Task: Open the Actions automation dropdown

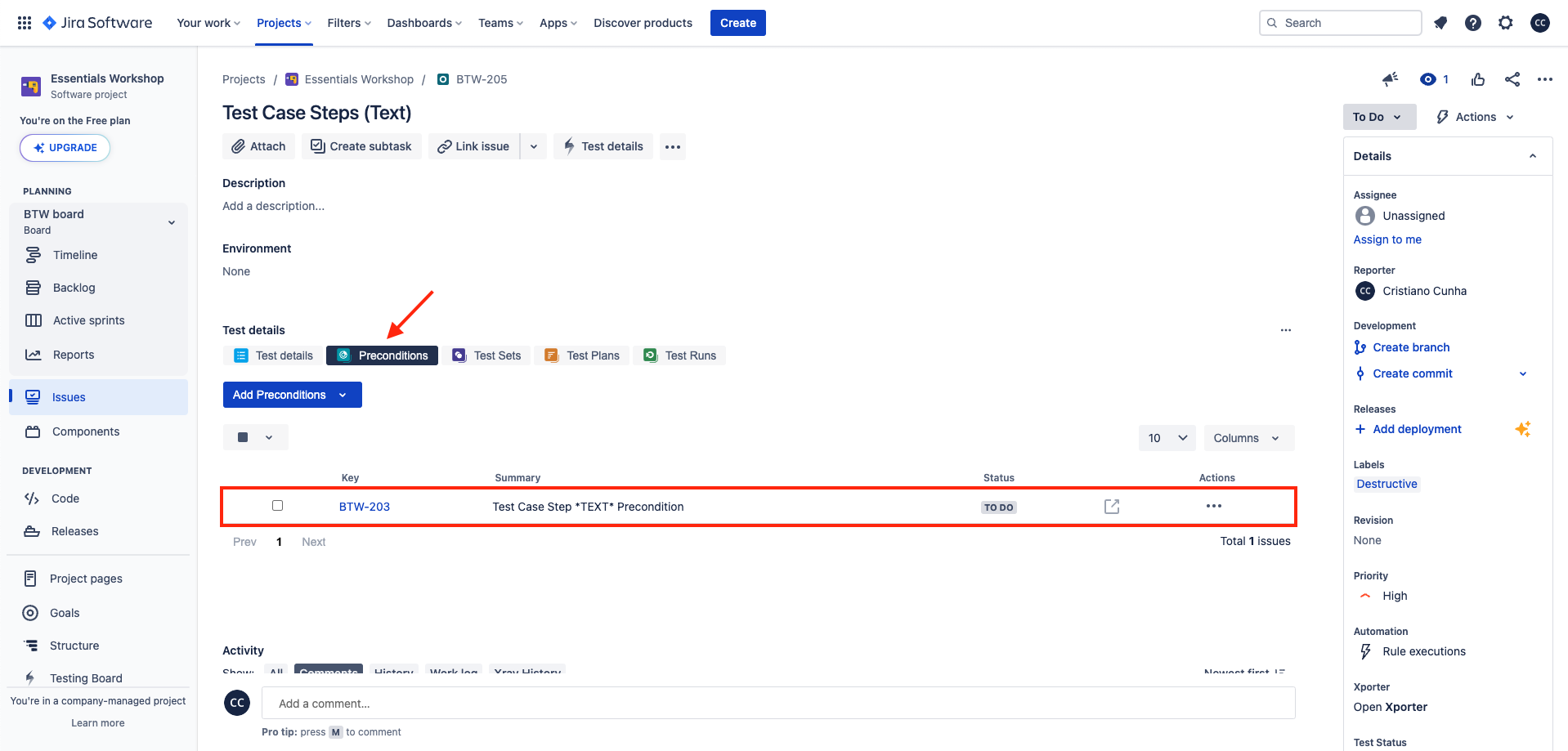Action: (x=1476, y=117)
